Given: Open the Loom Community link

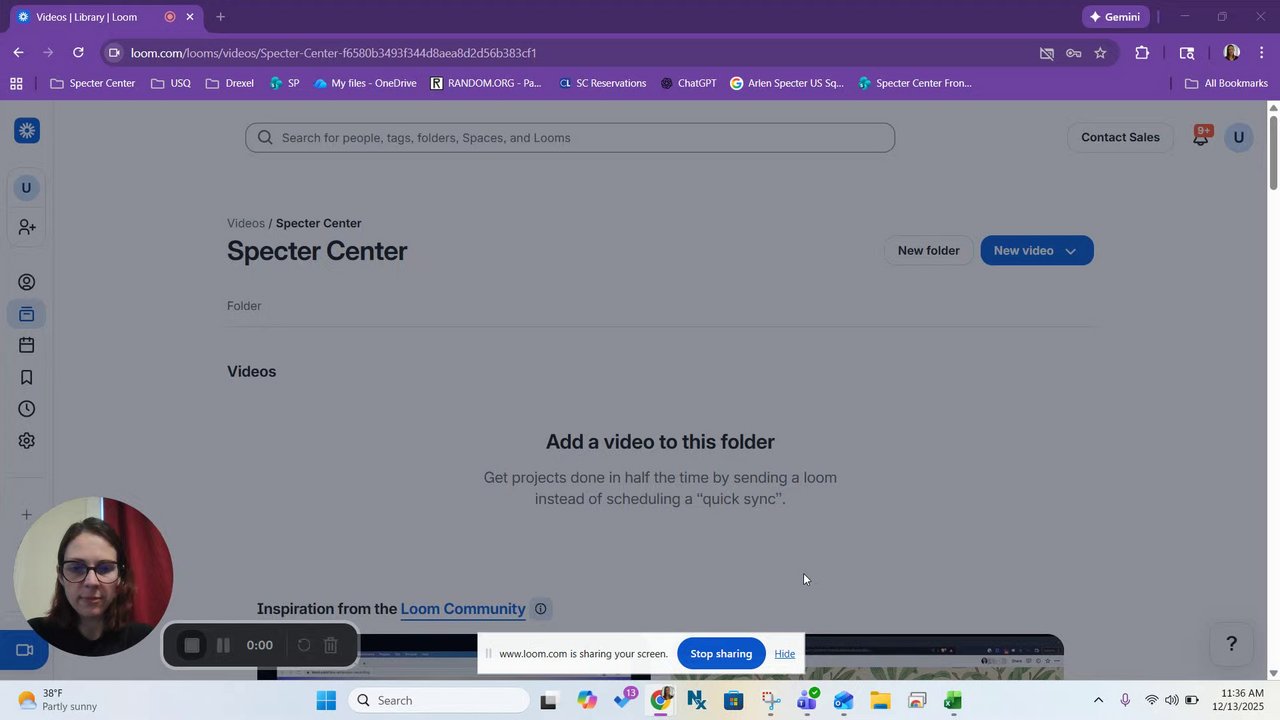Looking at the screenshot, I should pyautogui.click(x=463, y=609).
